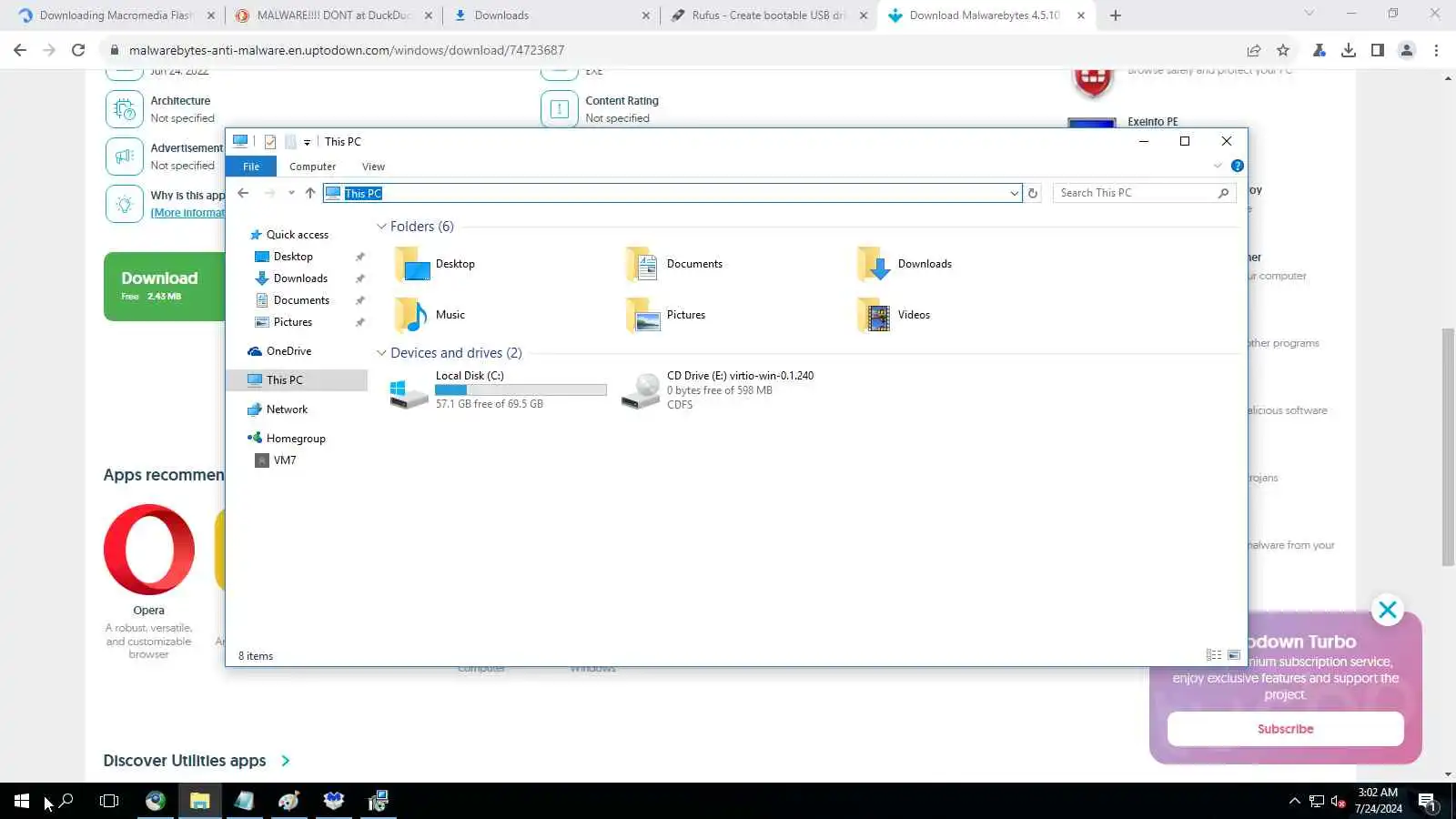Open the Customize Quick Access Toolbar dropdown

click(308, 142)
